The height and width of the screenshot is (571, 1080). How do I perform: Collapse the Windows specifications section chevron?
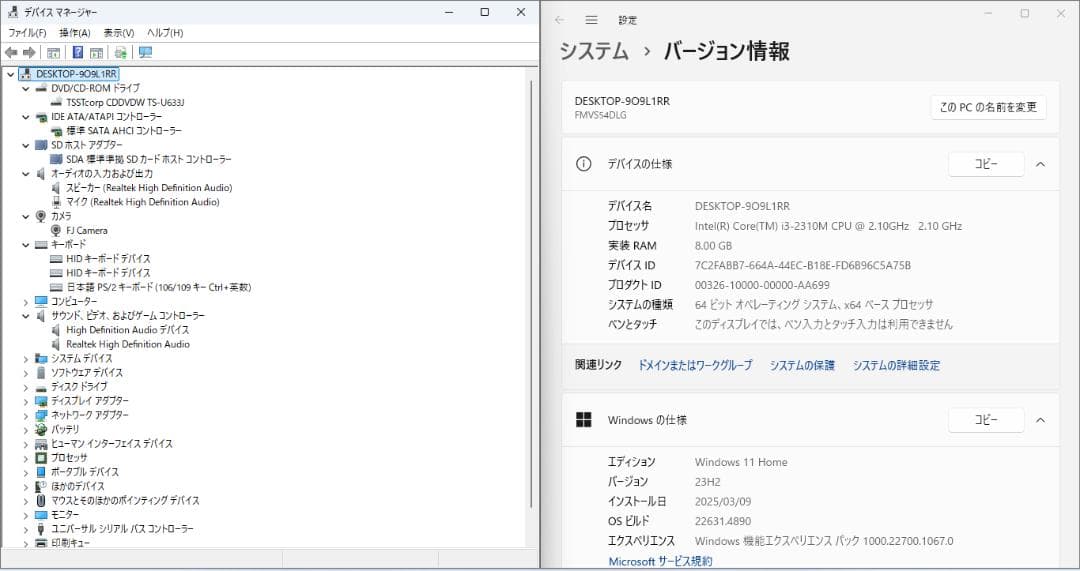(1040, 419)
